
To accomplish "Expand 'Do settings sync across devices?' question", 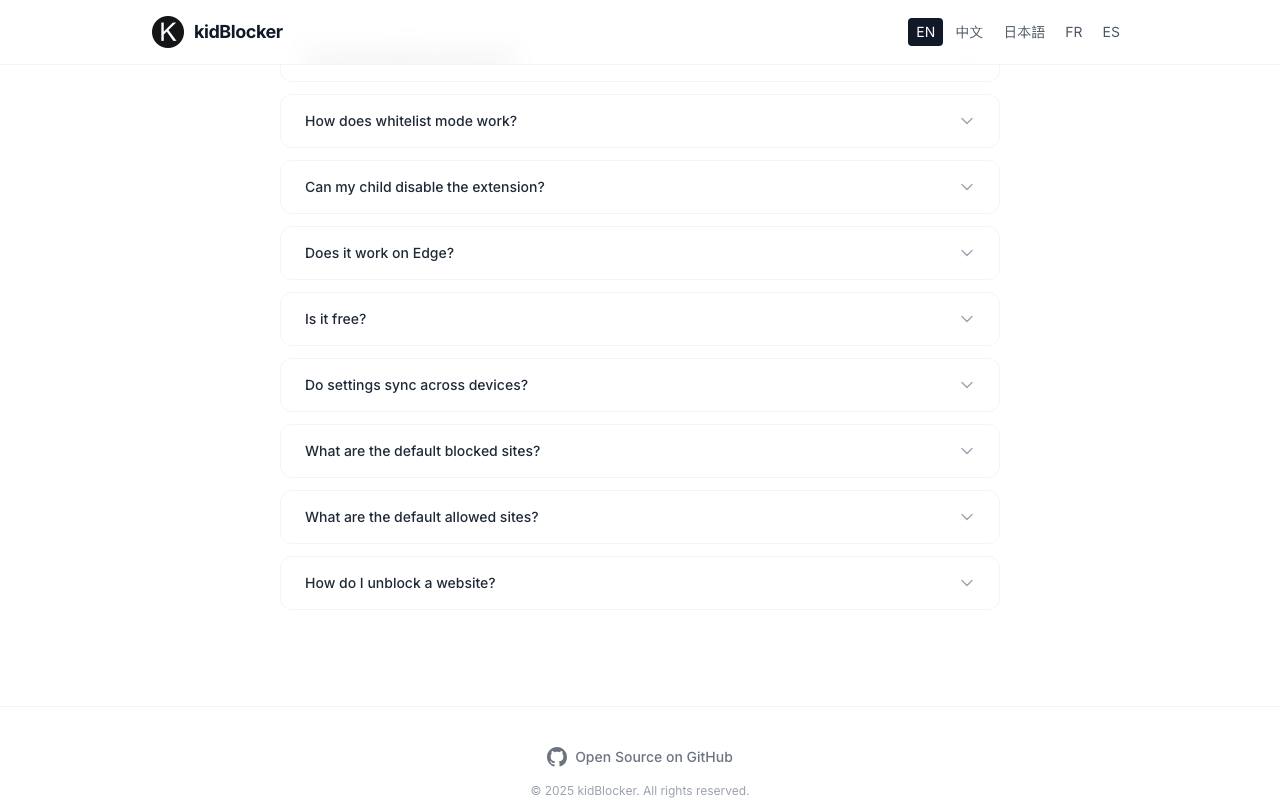I will [x=640, y=385].
